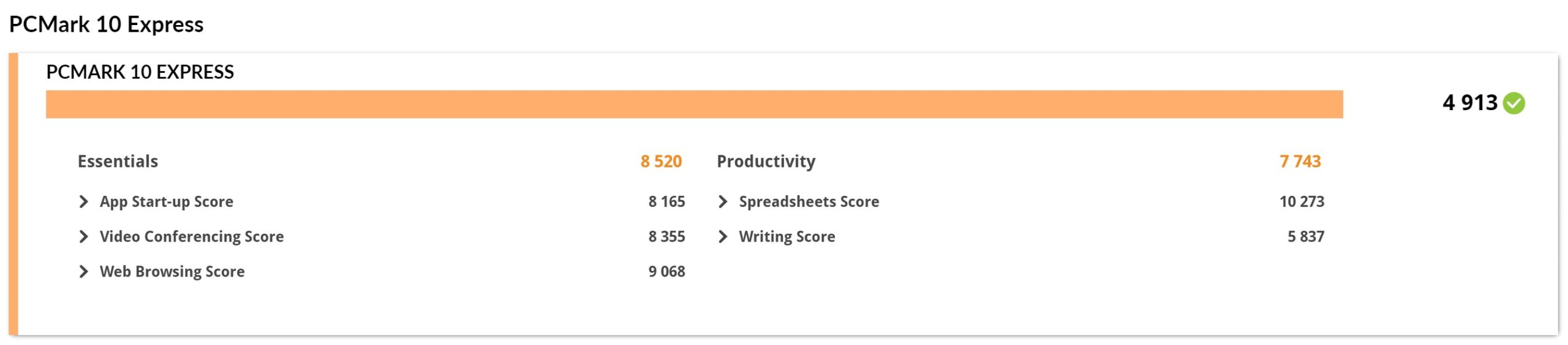Expand the Spreadsheets Score chevron
The width and height of the screenshot is (1568, 345).
click(x=723, y=202)
